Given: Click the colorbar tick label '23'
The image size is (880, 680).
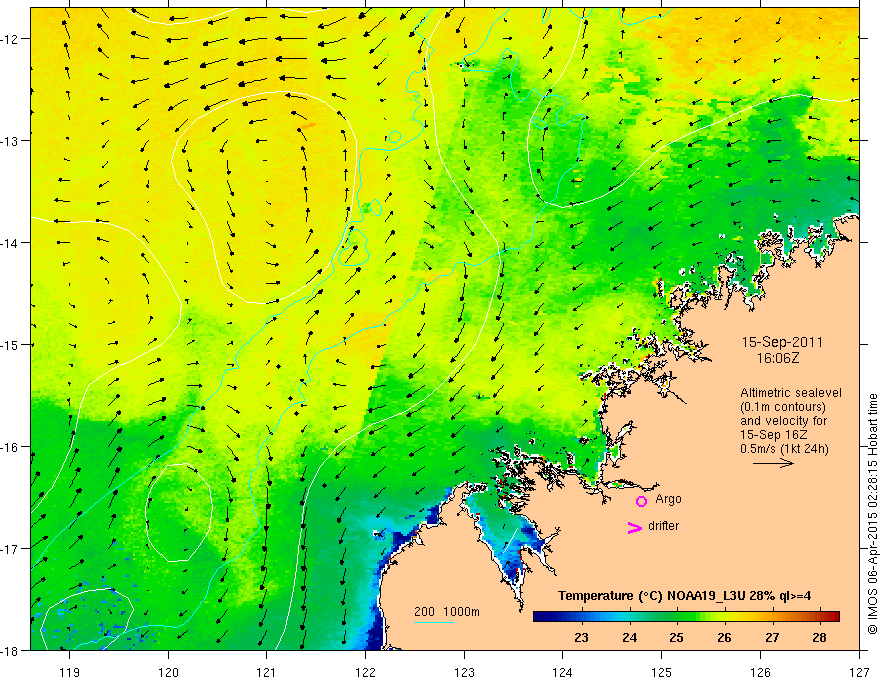Looking at the screenshot, I should tap(581, 637).
